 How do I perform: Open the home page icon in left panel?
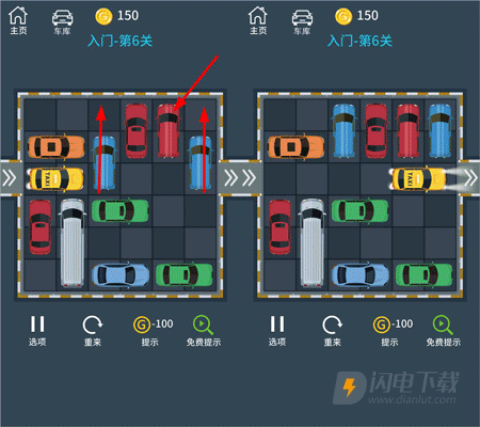click(18, 20)
